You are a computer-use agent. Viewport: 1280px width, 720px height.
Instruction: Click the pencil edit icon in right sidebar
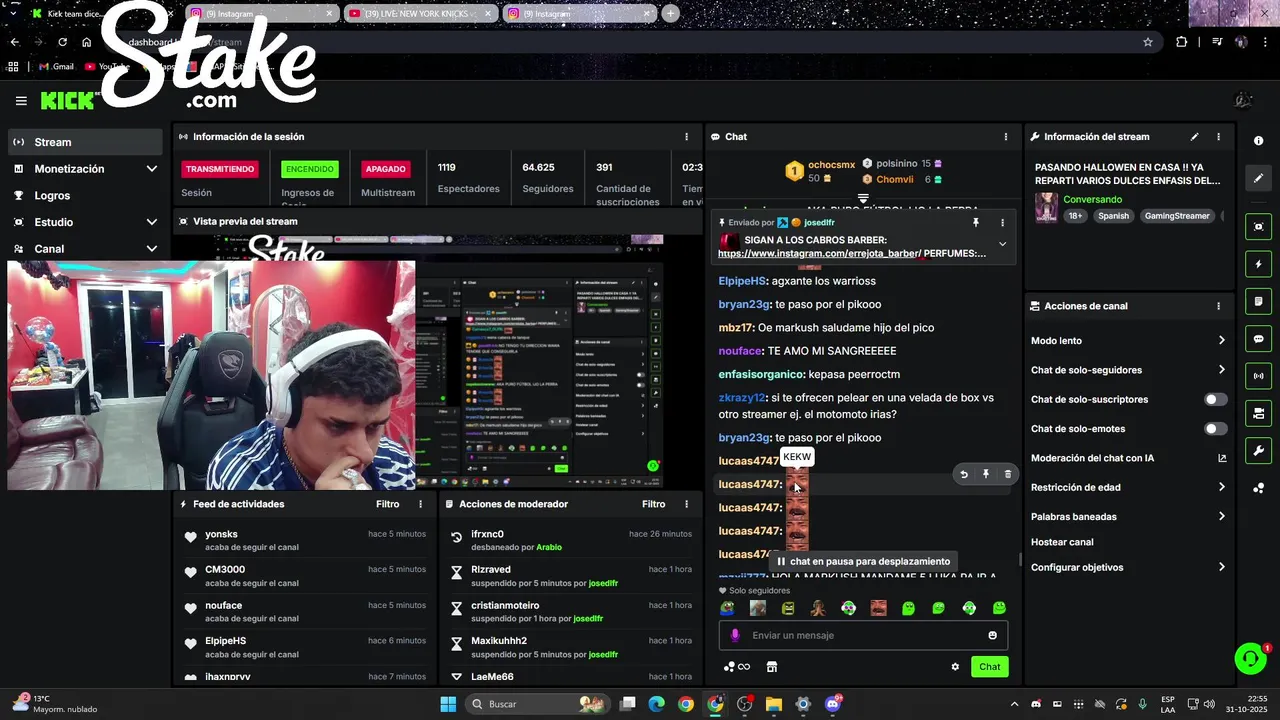[1259, 178]
